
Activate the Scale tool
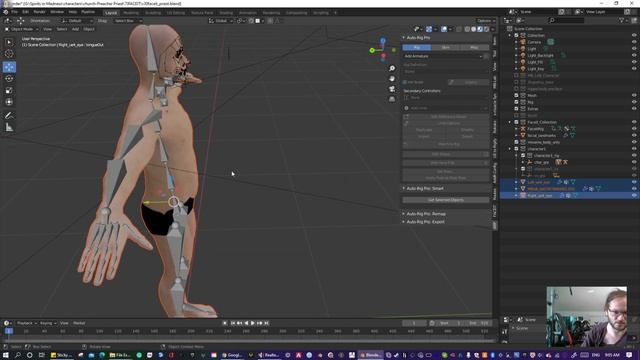(9, 90)
